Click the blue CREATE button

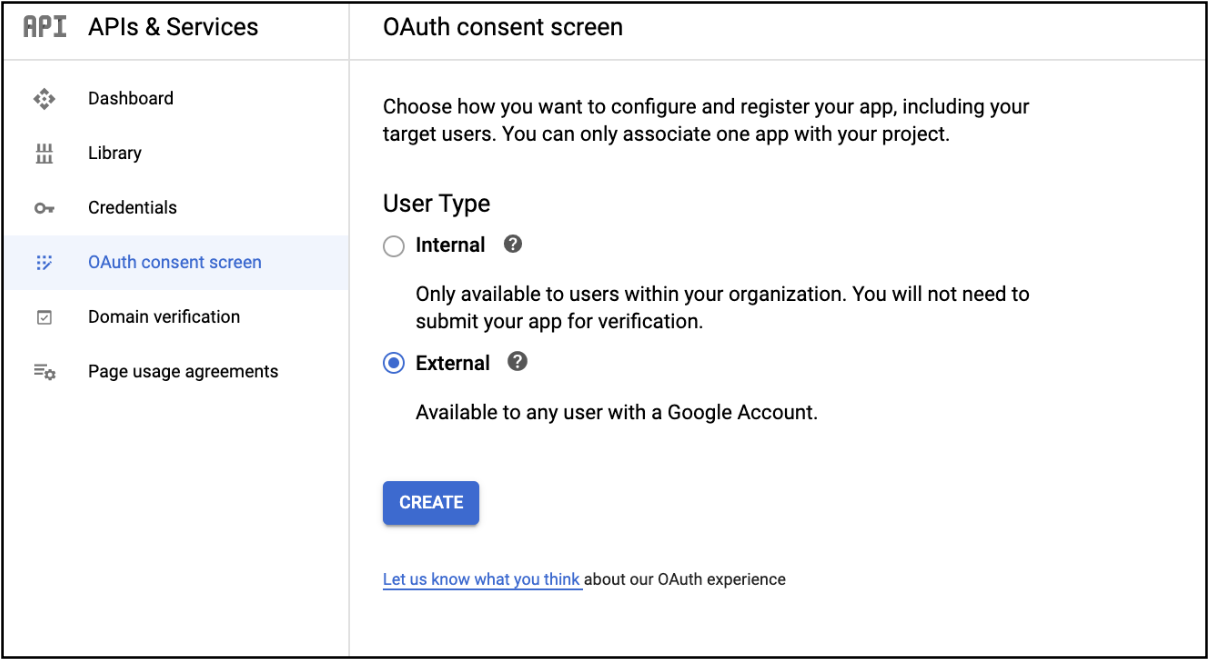431,503
